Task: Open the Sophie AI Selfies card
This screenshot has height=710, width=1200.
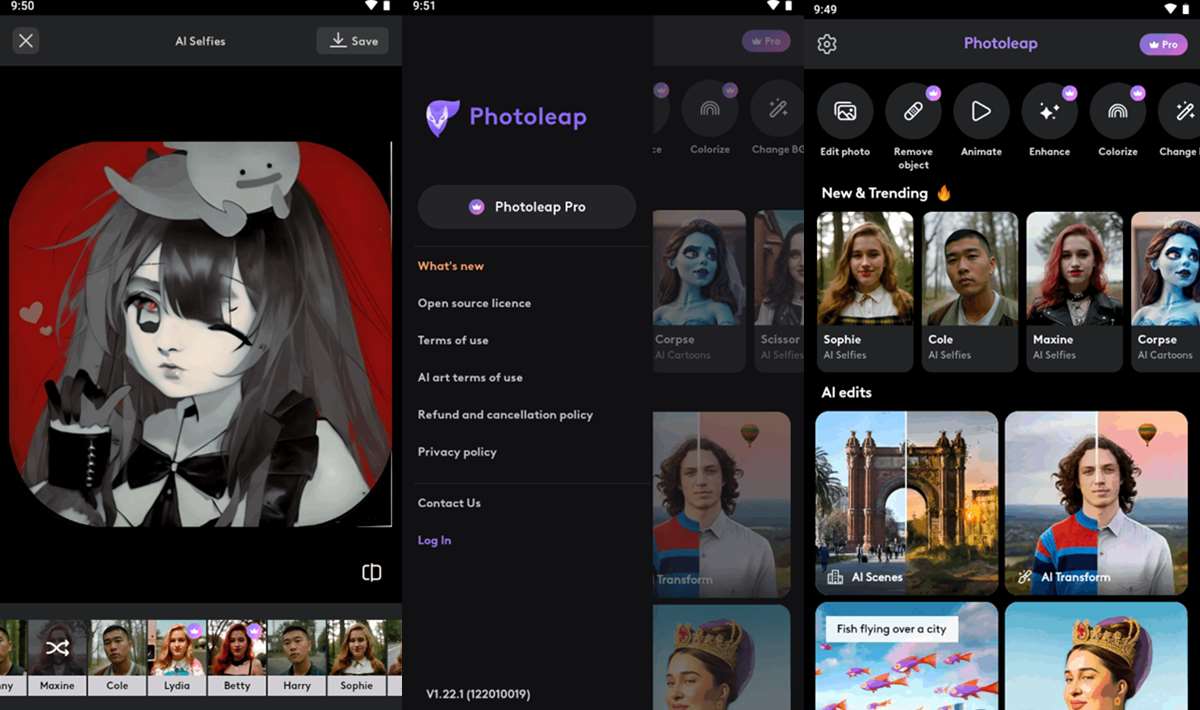Action: tap(865, 290)
